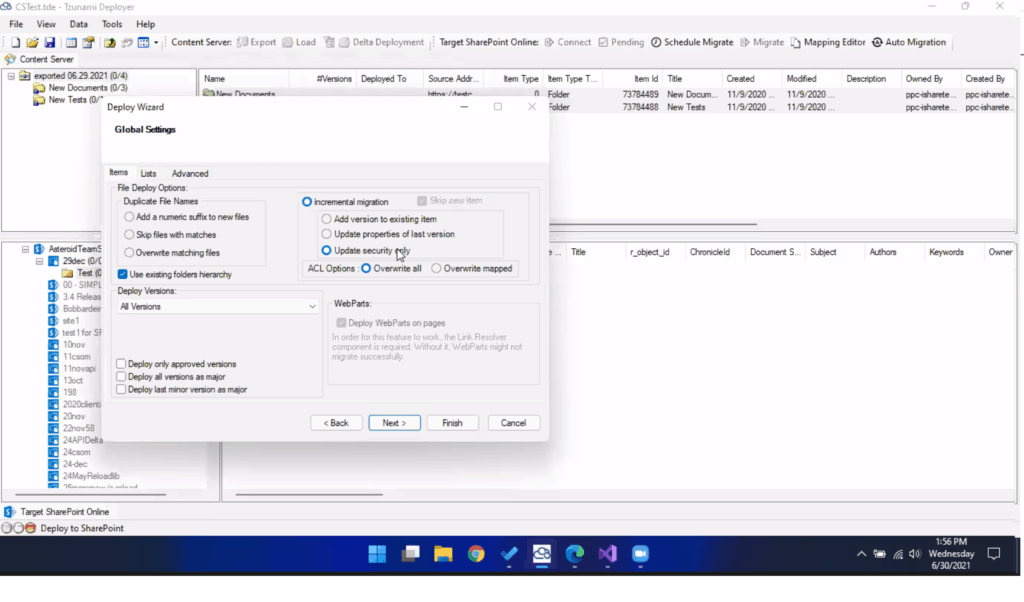
Task: Open the Deploy Versions dropdown
Action: point(217,306)
